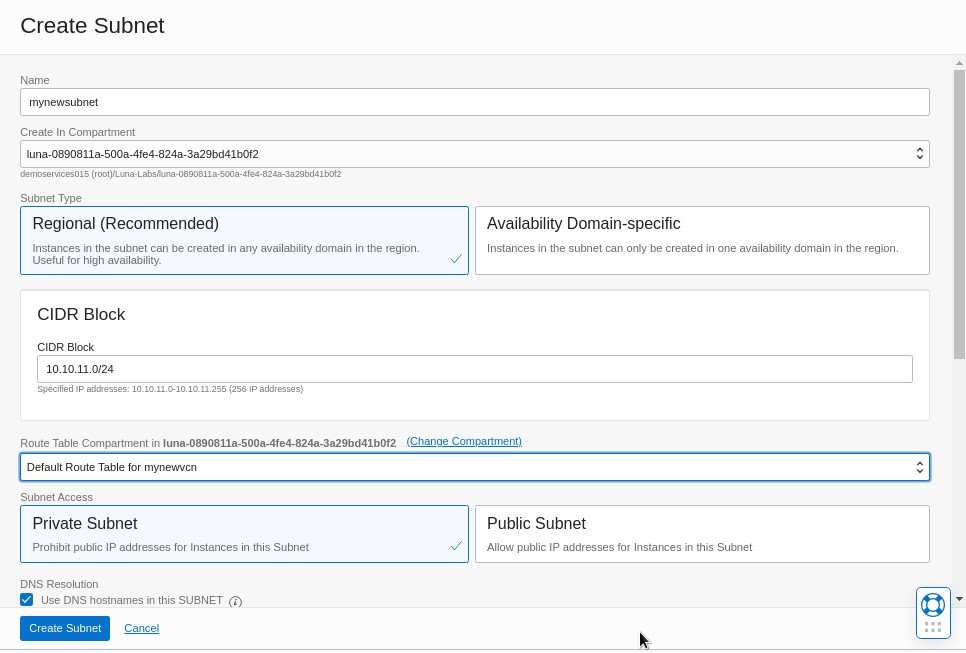Click the scrollbar up arrow
This screenshot has height=653, width=966.
[958, 62]
